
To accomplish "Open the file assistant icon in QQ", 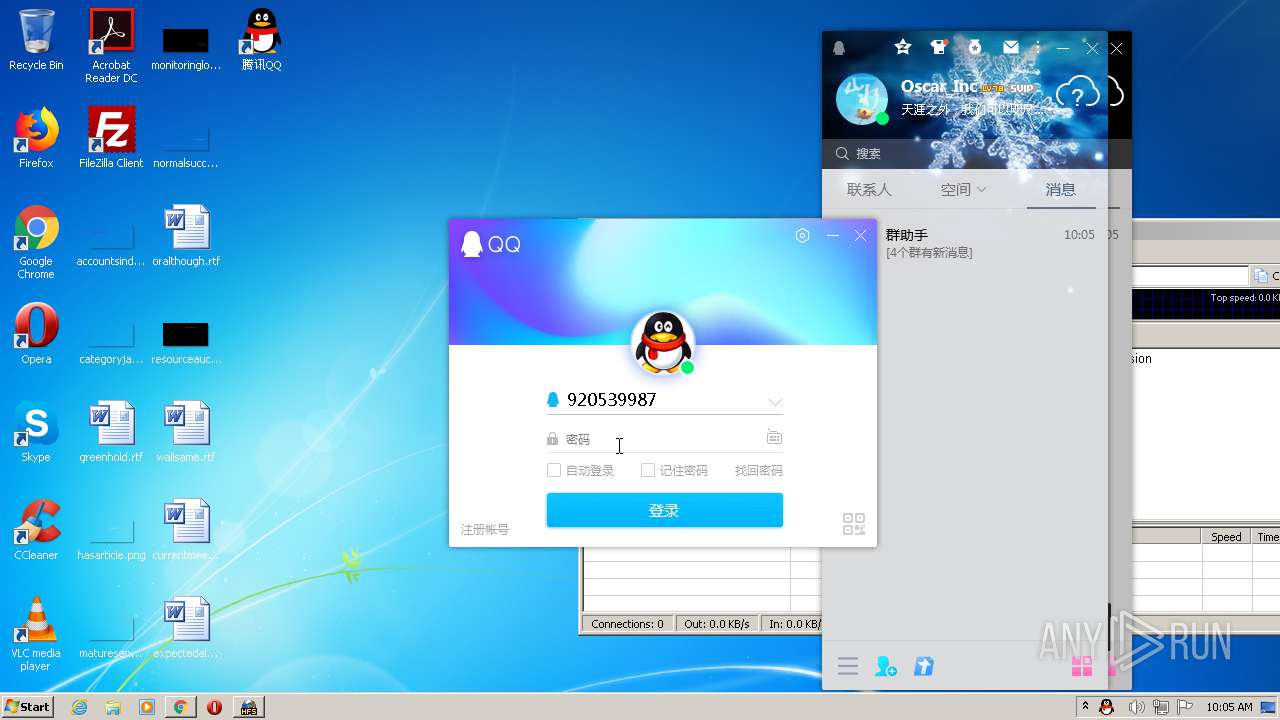I will [x=924, y=666].
